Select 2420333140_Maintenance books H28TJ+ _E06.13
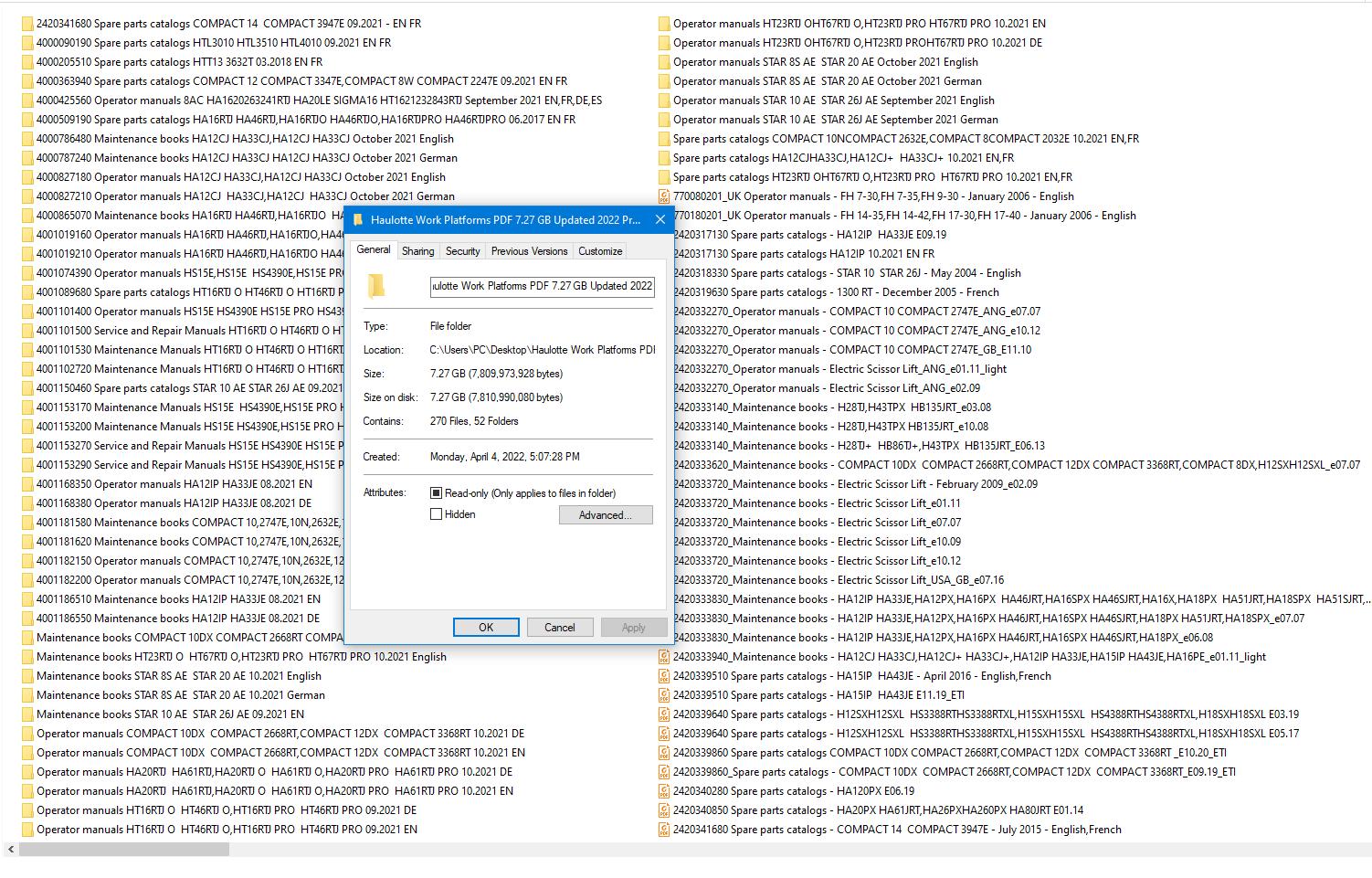 tap(859, 446)
